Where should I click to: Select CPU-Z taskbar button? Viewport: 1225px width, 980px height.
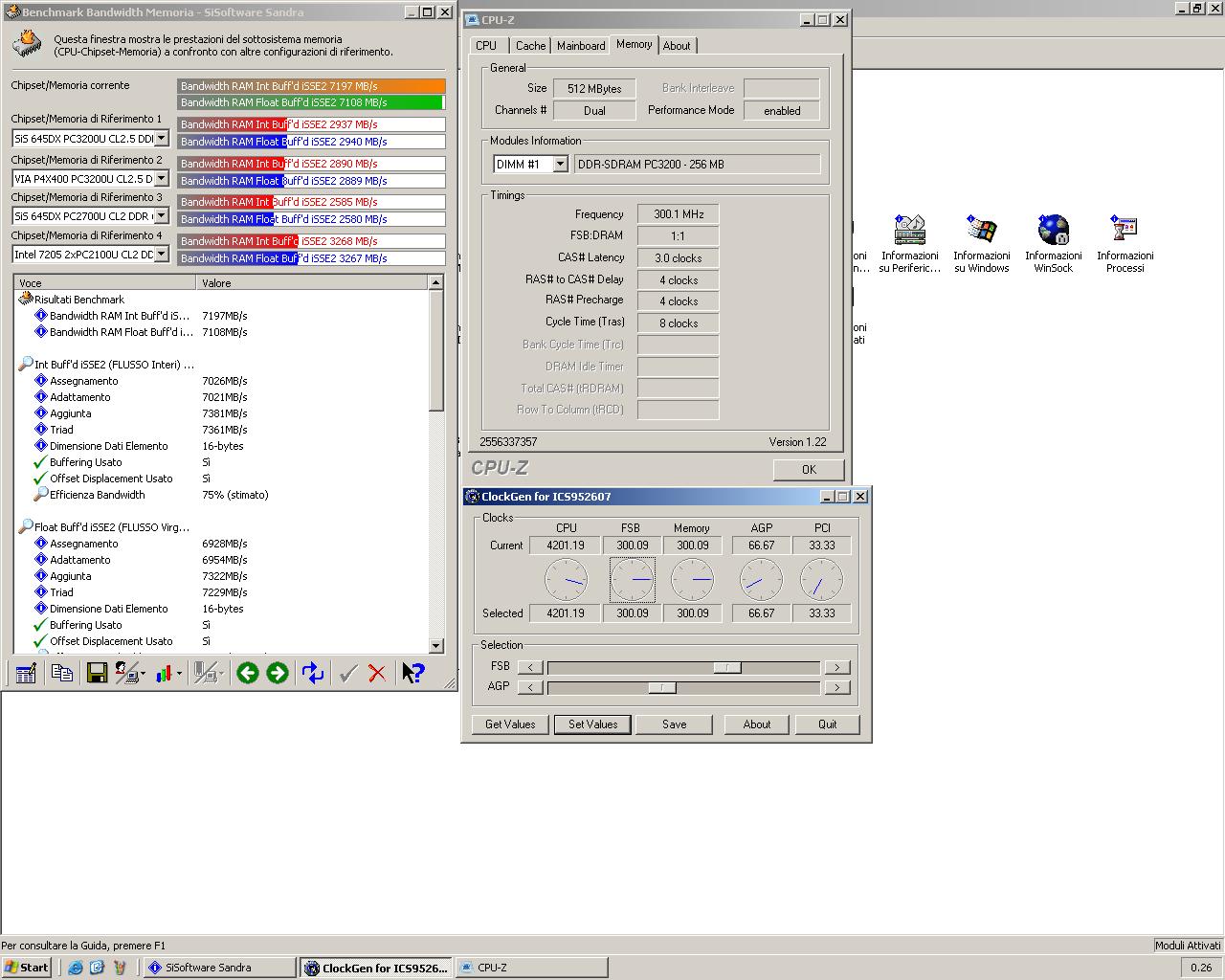coord(531,968)
